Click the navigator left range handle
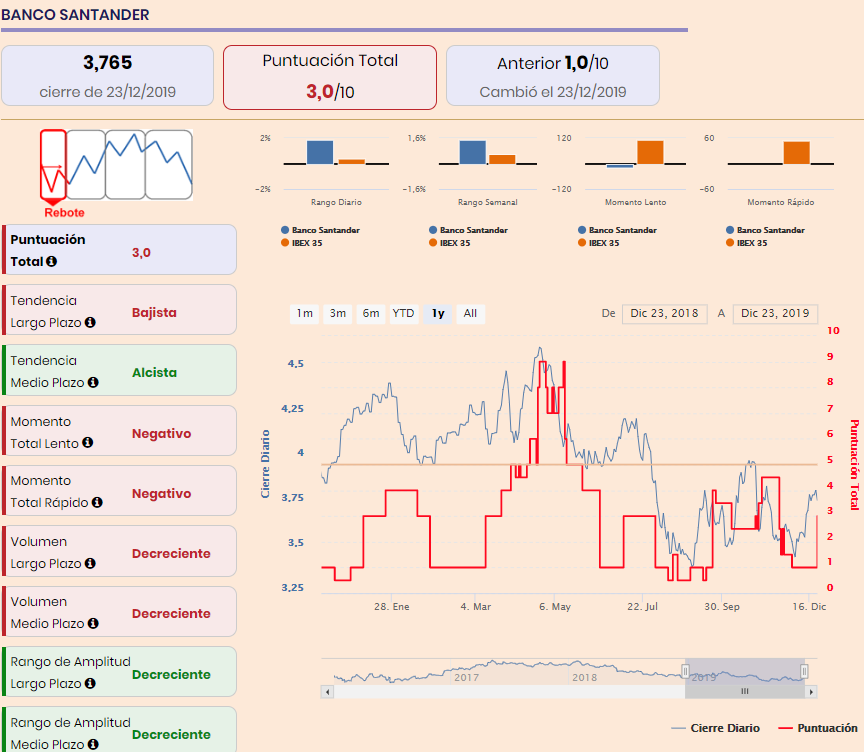Viewport: 864px width, 752px height. coord(685,671)
